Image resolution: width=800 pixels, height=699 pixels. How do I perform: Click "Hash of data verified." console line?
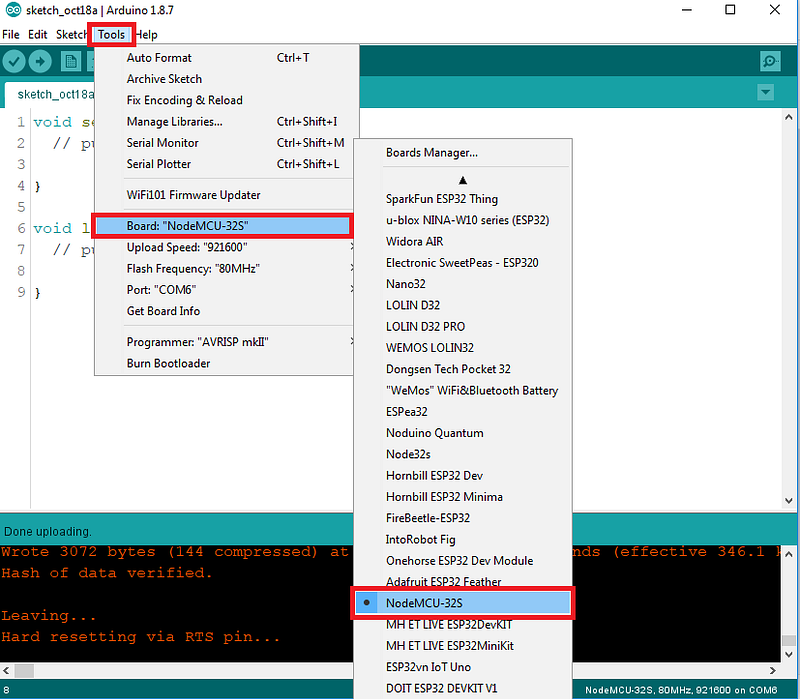(x=107, y=573)
